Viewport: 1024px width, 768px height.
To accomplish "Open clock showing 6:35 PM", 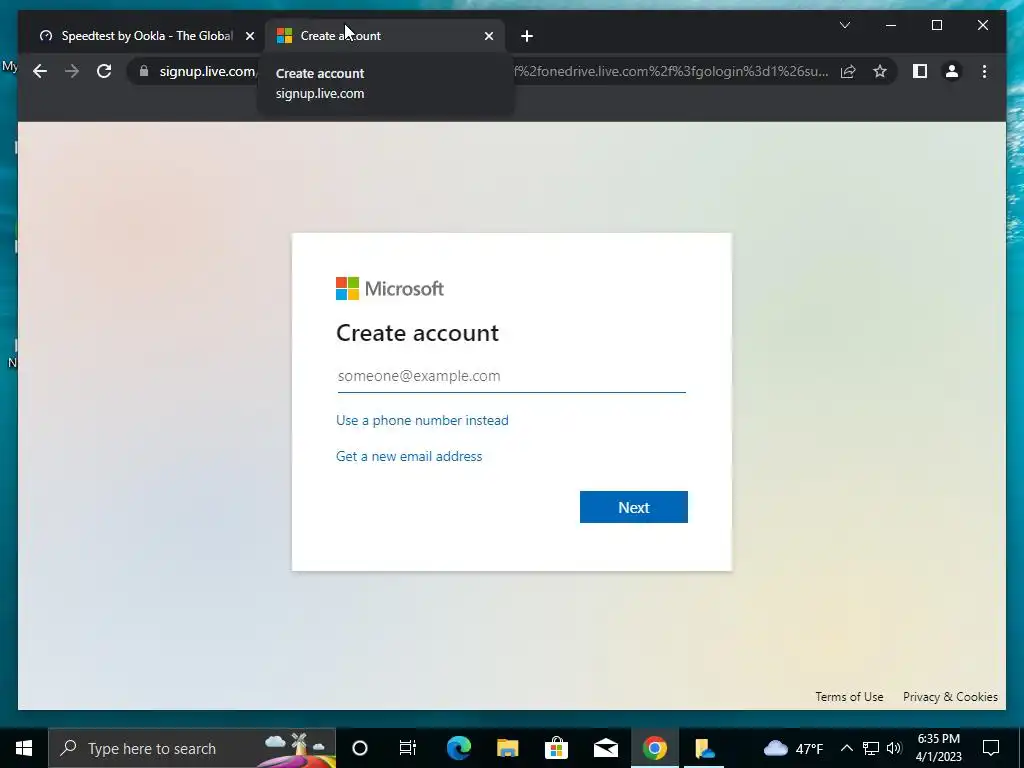I will click(x=938, y=748).
